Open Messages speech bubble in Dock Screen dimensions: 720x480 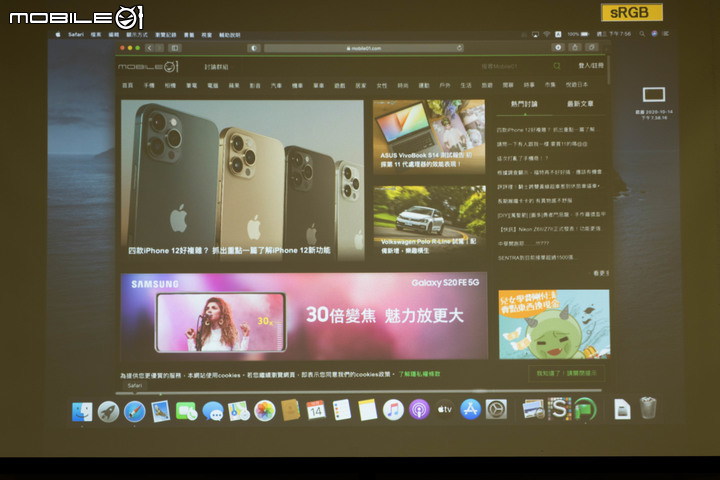(213, 411)
